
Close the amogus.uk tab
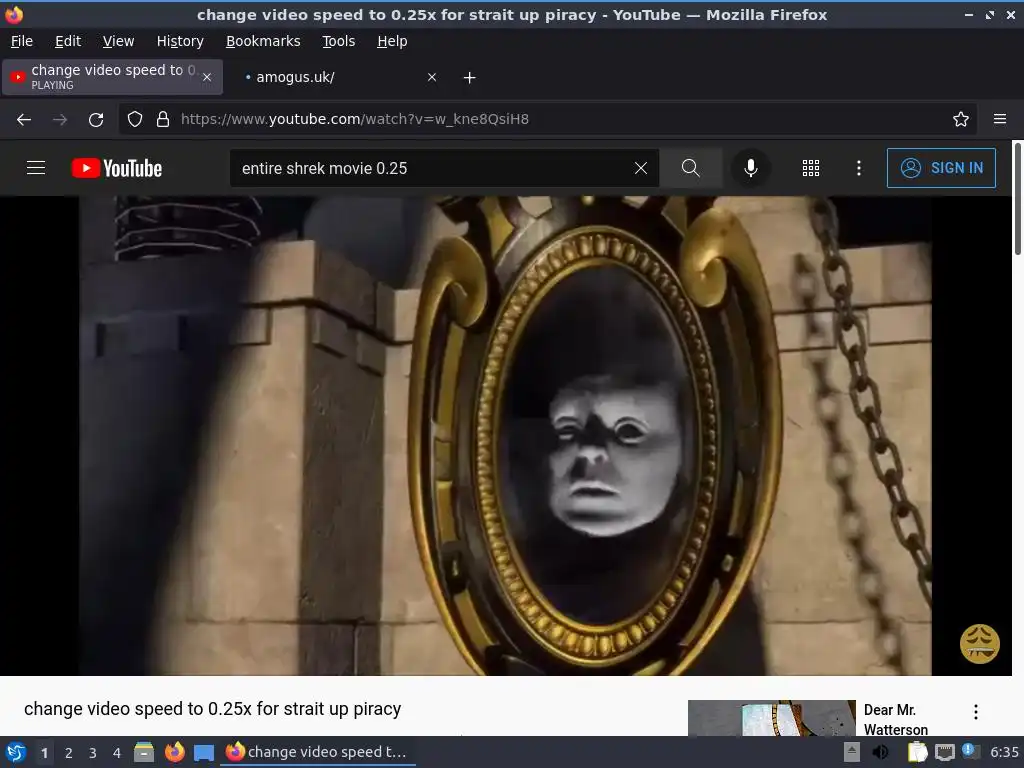click(432, 77)
